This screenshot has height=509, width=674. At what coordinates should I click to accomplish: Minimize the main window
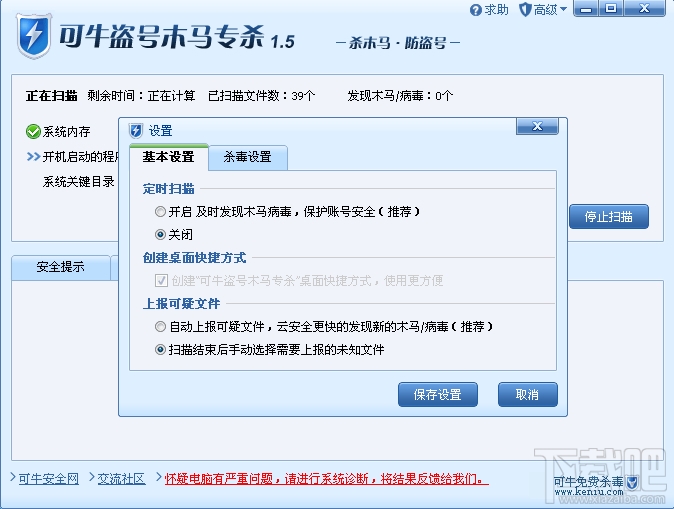[x=585, y=9]
